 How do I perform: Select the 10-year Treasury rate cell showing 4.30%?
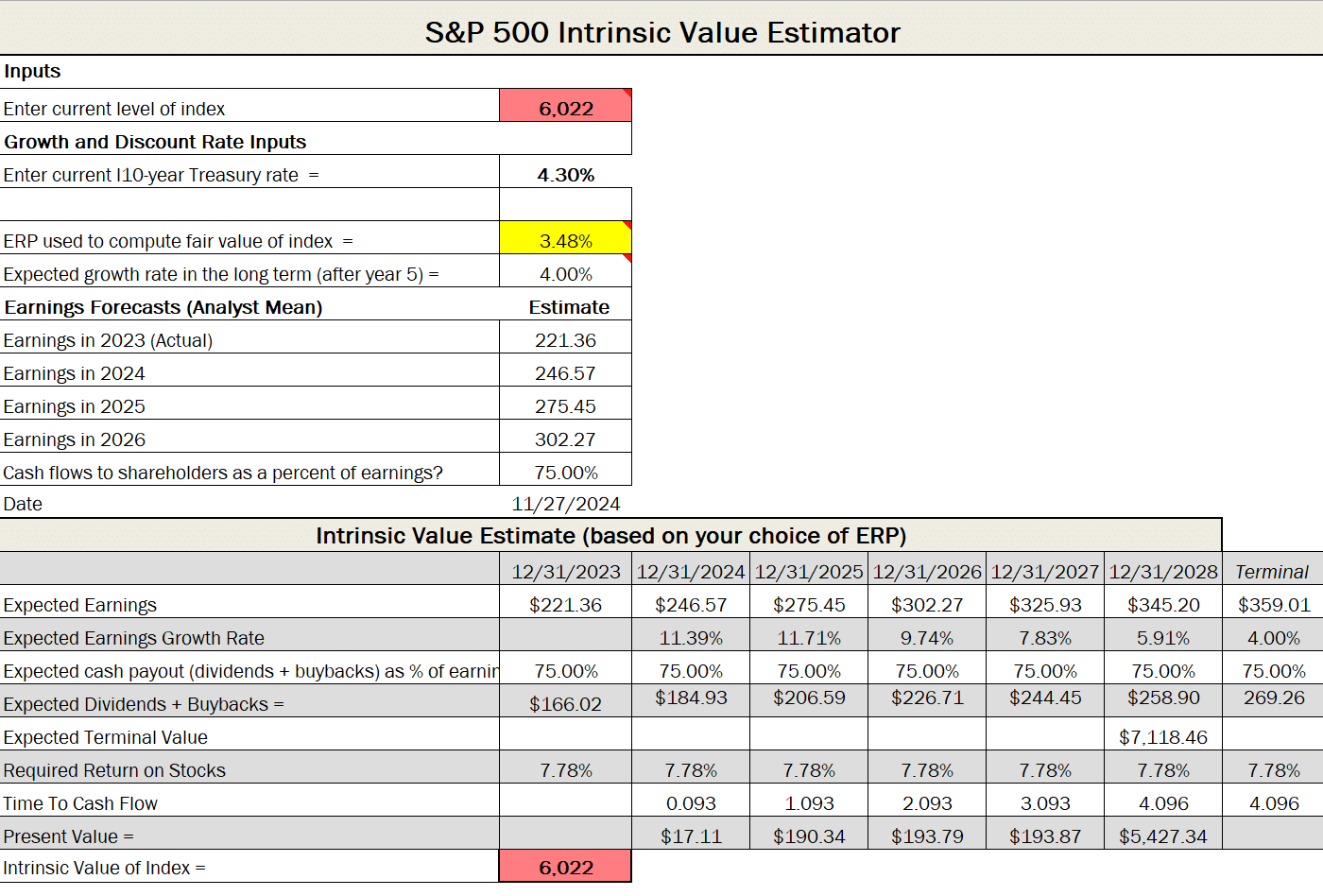click(x=564, y=173)
